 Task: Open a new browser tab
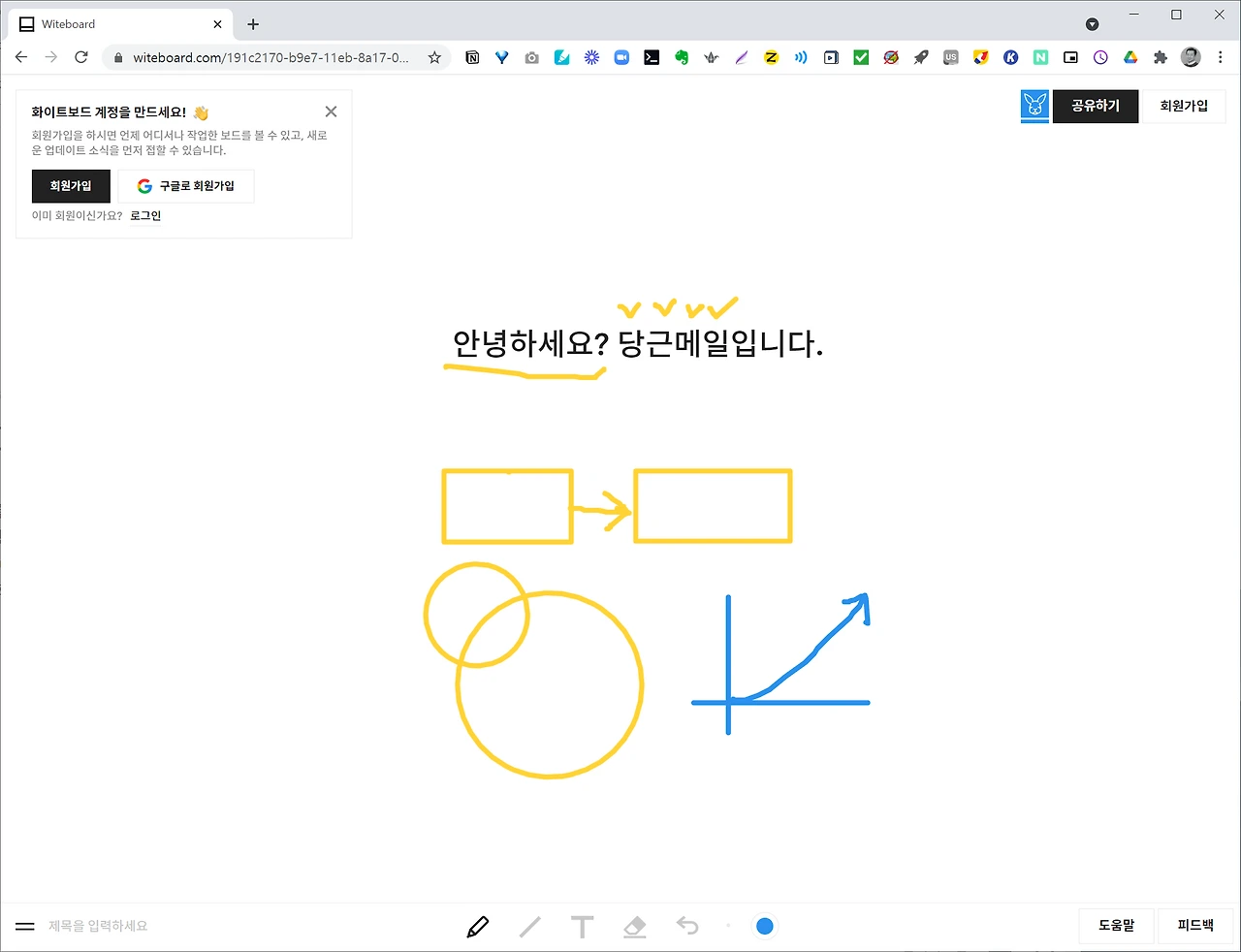tap(253, 24)
